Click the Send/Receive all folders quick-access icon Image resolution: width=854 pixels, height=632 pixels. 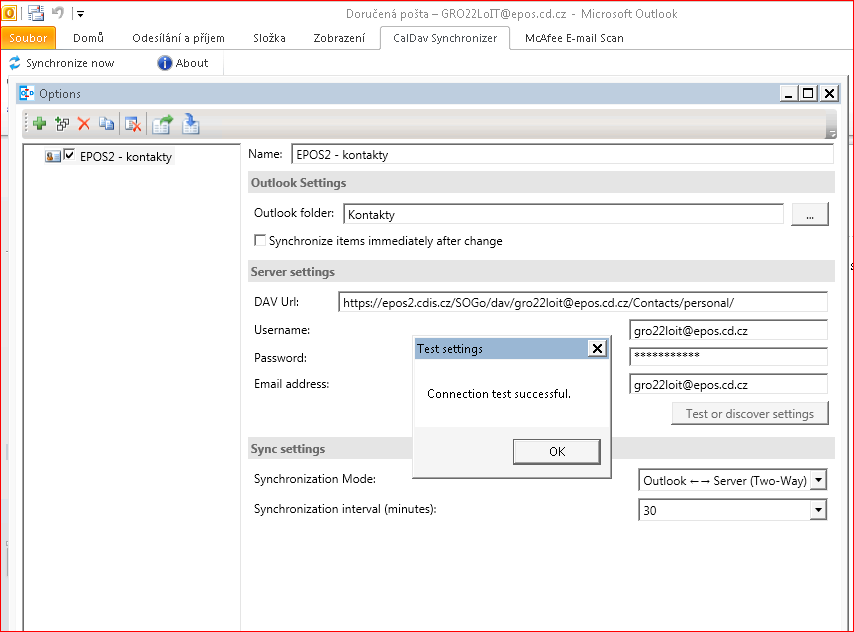point(36,13)
